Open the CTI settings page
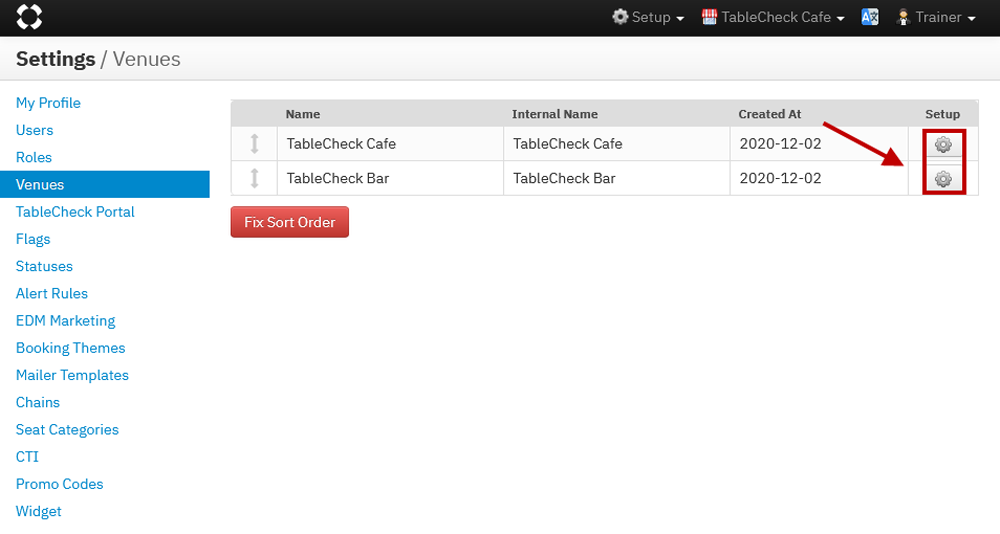The image size is (1000, 534). tap(27, 457)
